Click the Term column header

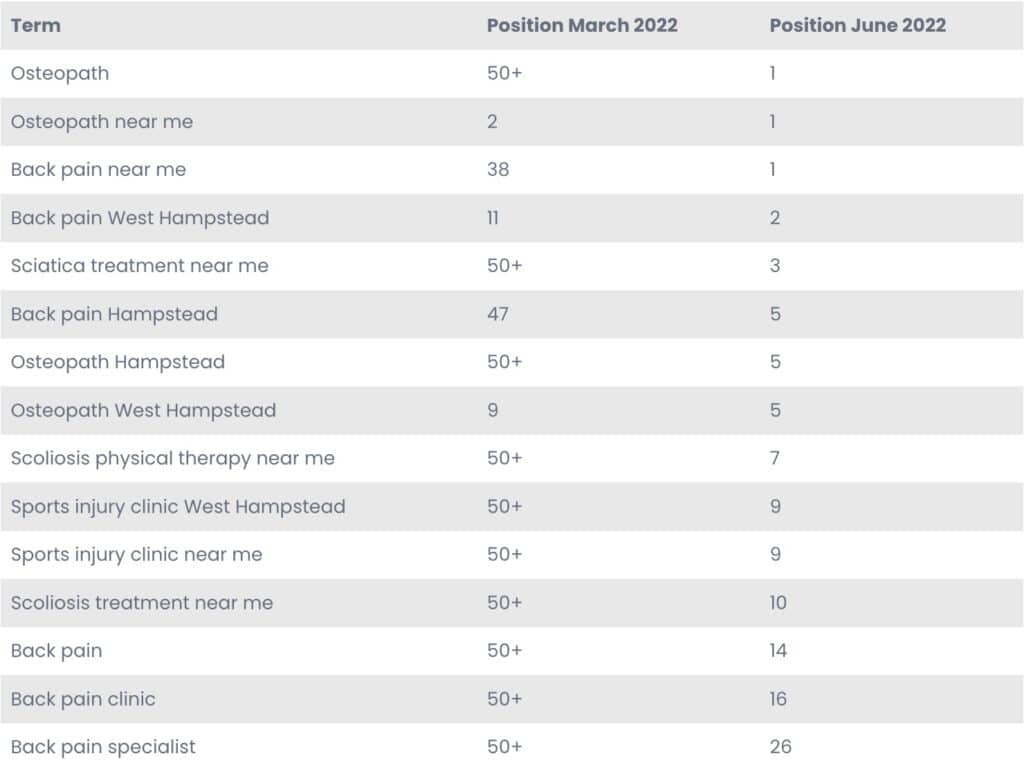36,25
